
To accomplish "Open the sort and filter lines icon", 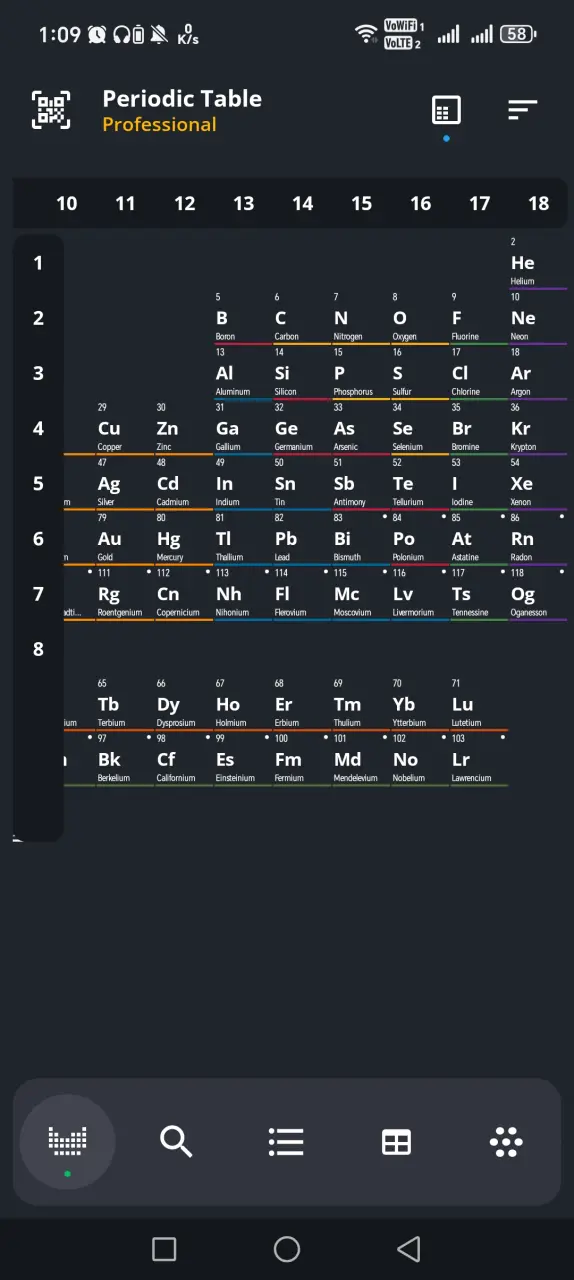I will [522, 110].
